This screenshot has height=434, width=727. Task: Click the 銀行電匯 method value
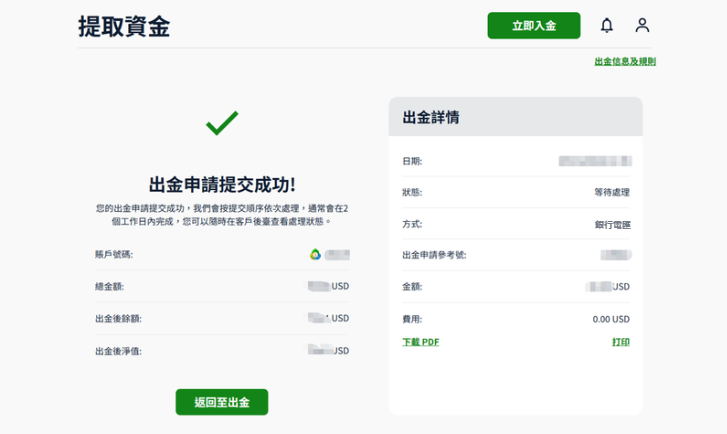(x=612, y=225)
